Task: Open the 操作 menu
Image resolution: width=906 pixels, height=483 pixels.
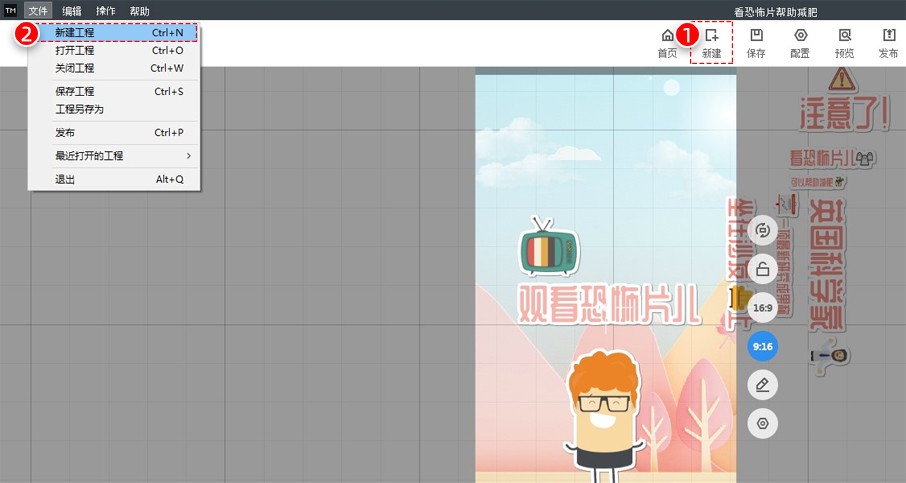Action: tap(105, 10)
